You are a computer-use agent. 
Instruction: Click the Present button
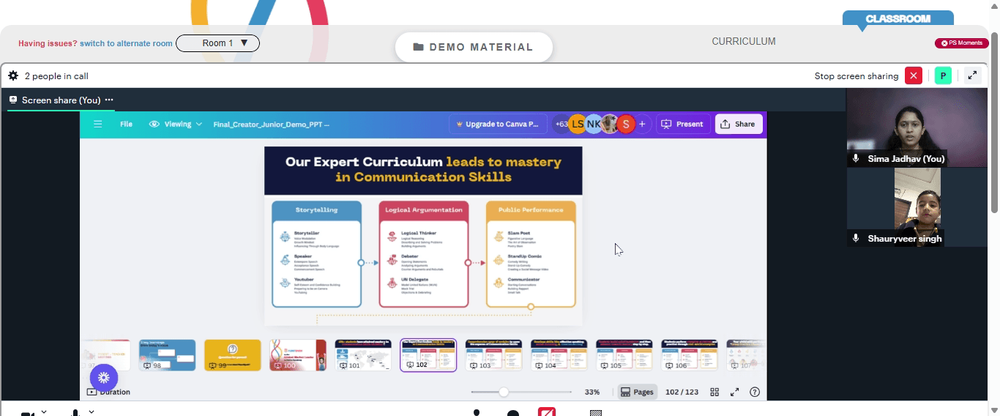click(x=682, y=124)
